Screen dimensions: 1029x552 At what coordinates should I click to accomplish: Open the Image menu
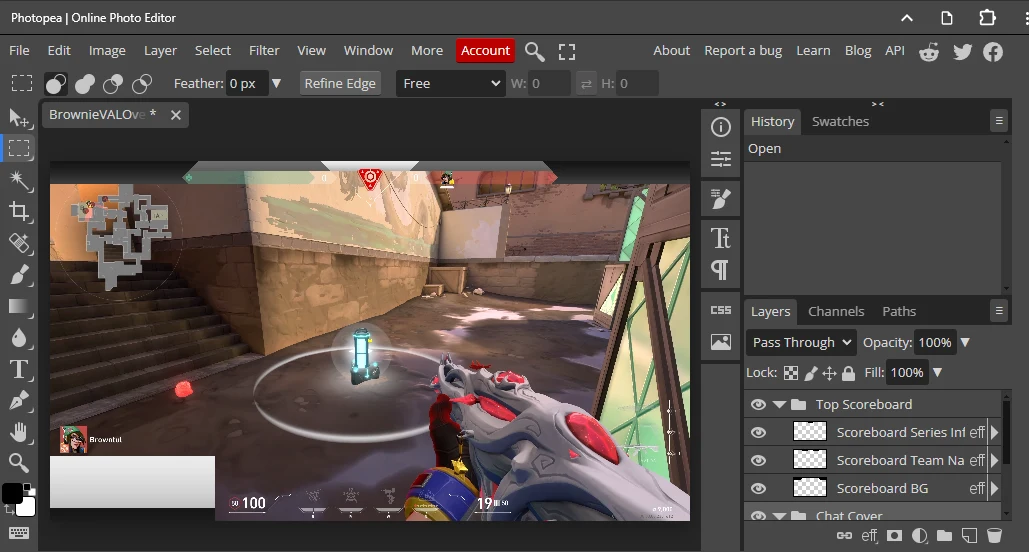[107, 51]
